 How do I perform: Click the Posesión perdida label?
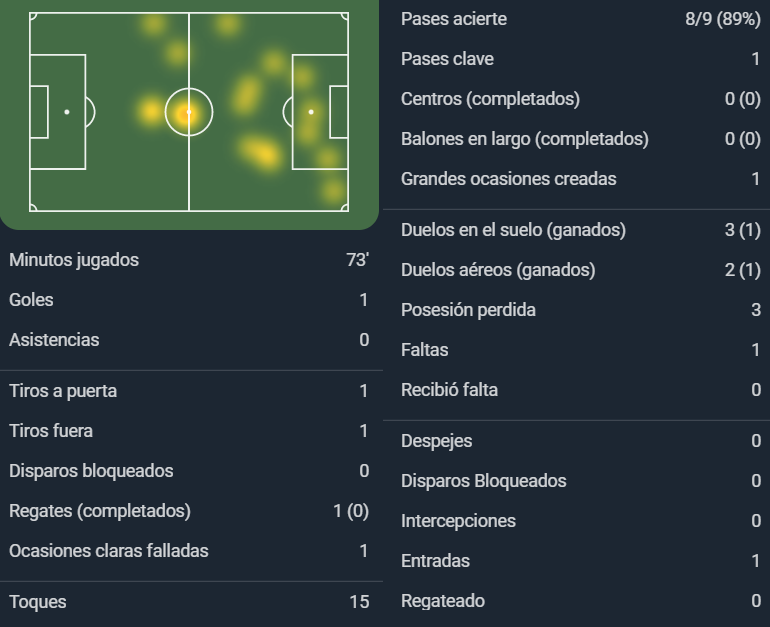pos(468,310)
